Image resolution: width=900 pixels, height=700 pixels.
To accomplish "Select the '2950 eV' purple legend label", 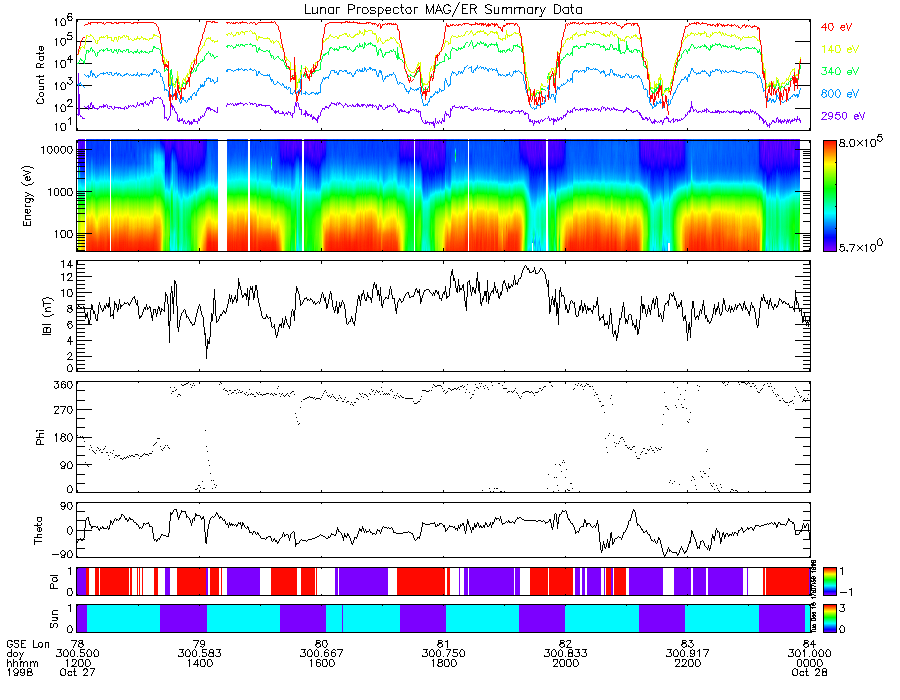I will 843,116.
